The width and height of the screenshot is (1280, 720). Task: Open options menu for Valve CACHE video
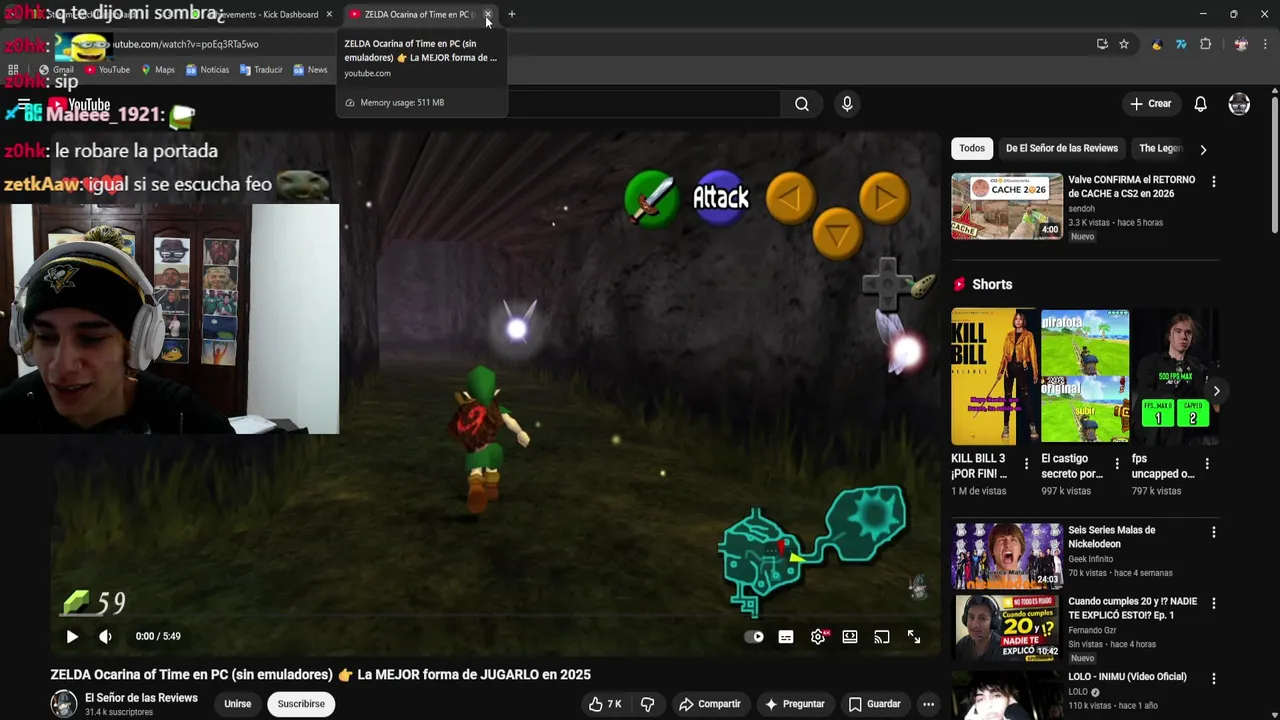(1214, 182)
